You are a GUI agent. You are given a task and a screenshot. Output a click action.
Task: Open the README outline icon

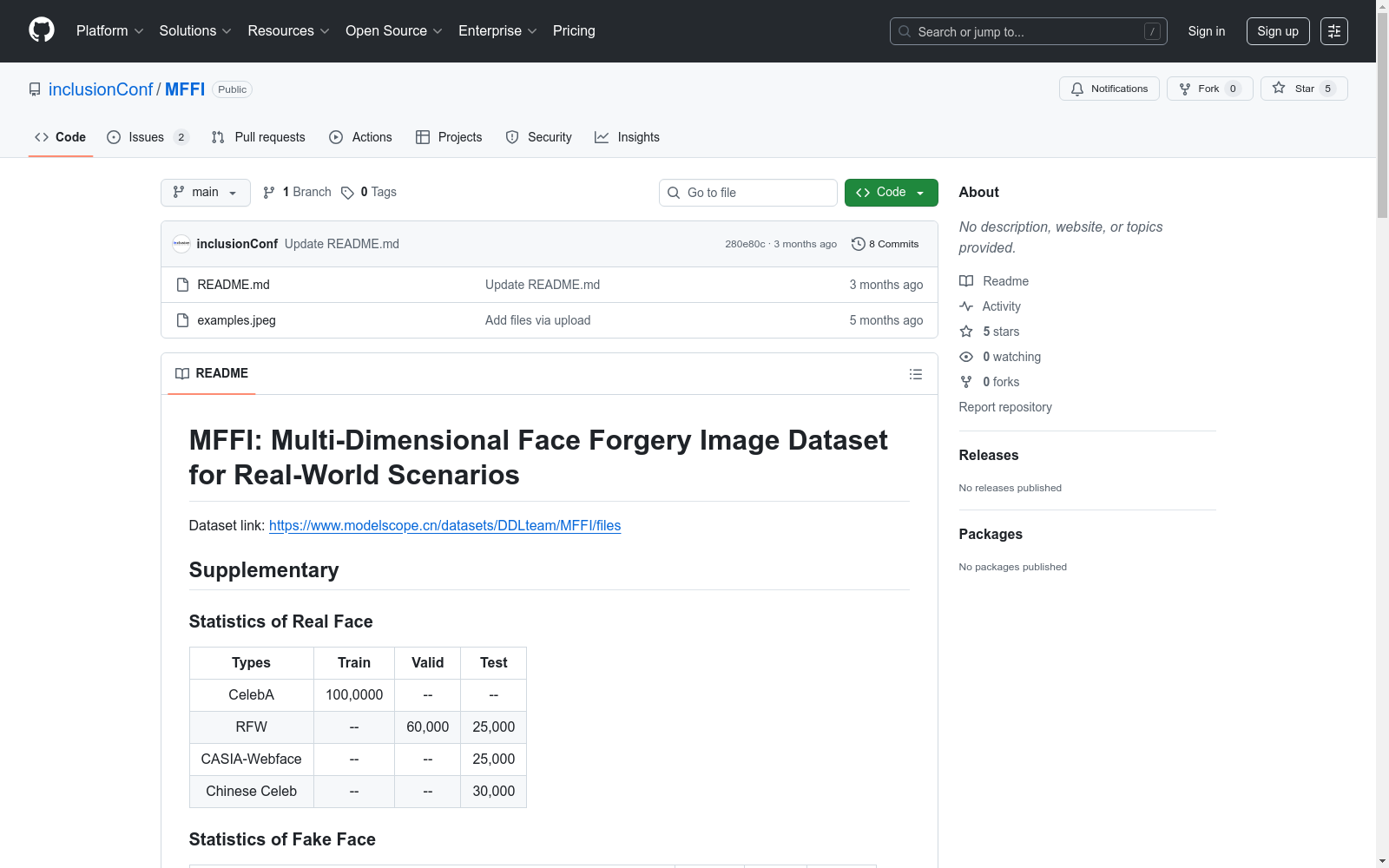915,374
